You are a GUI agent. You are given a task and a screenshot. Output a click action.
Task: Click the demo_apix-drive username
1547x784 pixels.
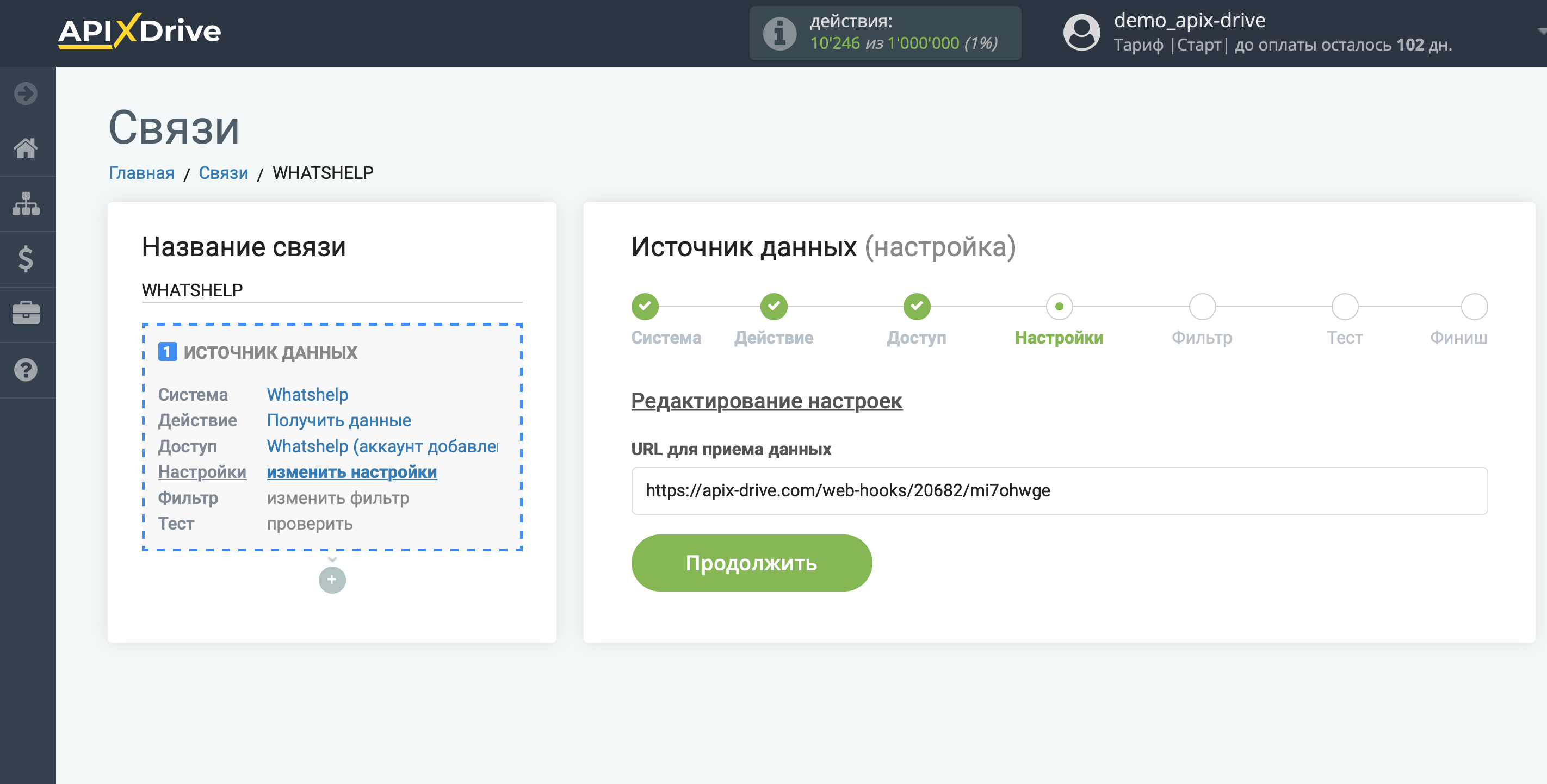tap(1190, 21)
